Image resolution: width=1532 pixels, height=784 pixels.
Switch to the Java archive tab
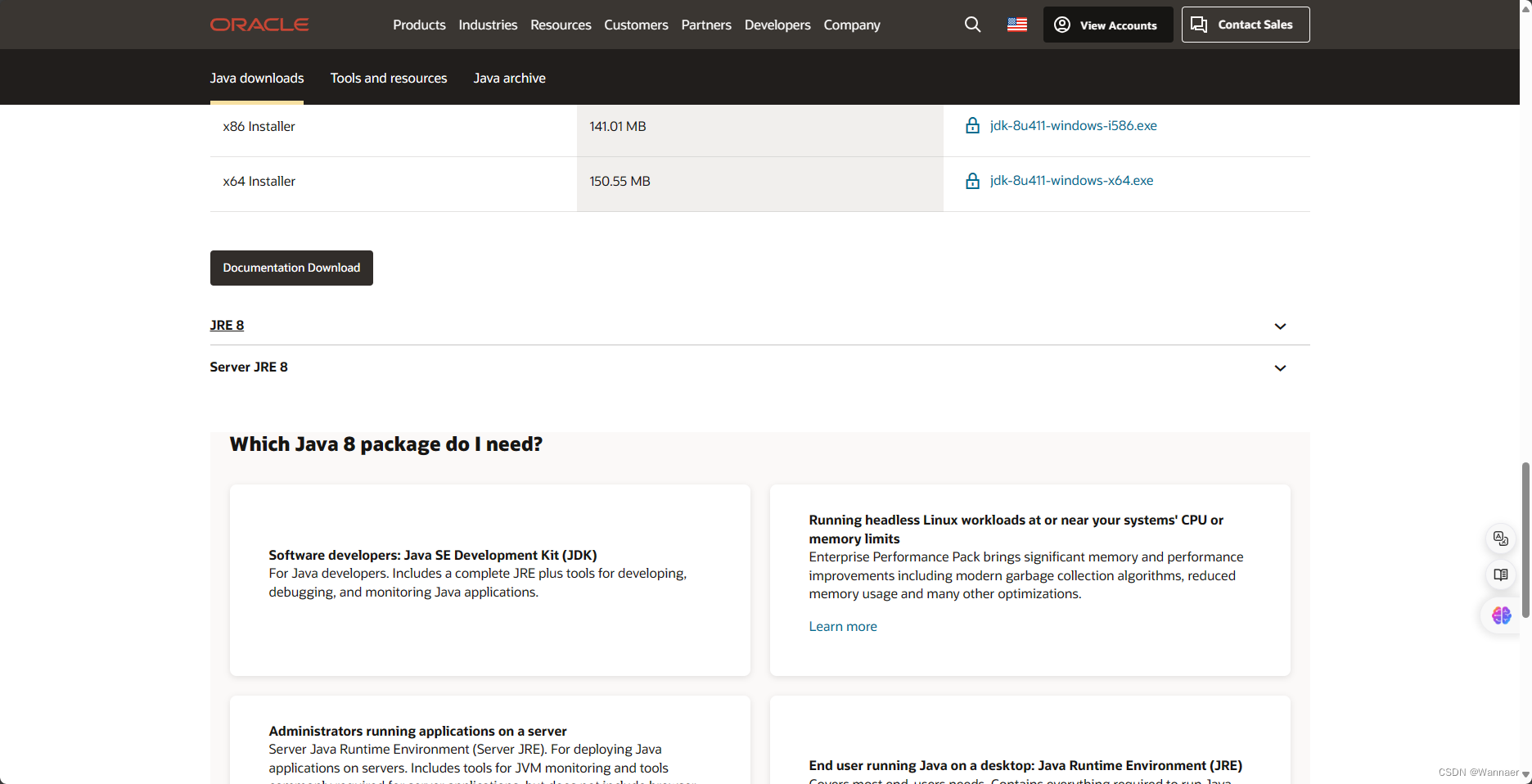509,78
